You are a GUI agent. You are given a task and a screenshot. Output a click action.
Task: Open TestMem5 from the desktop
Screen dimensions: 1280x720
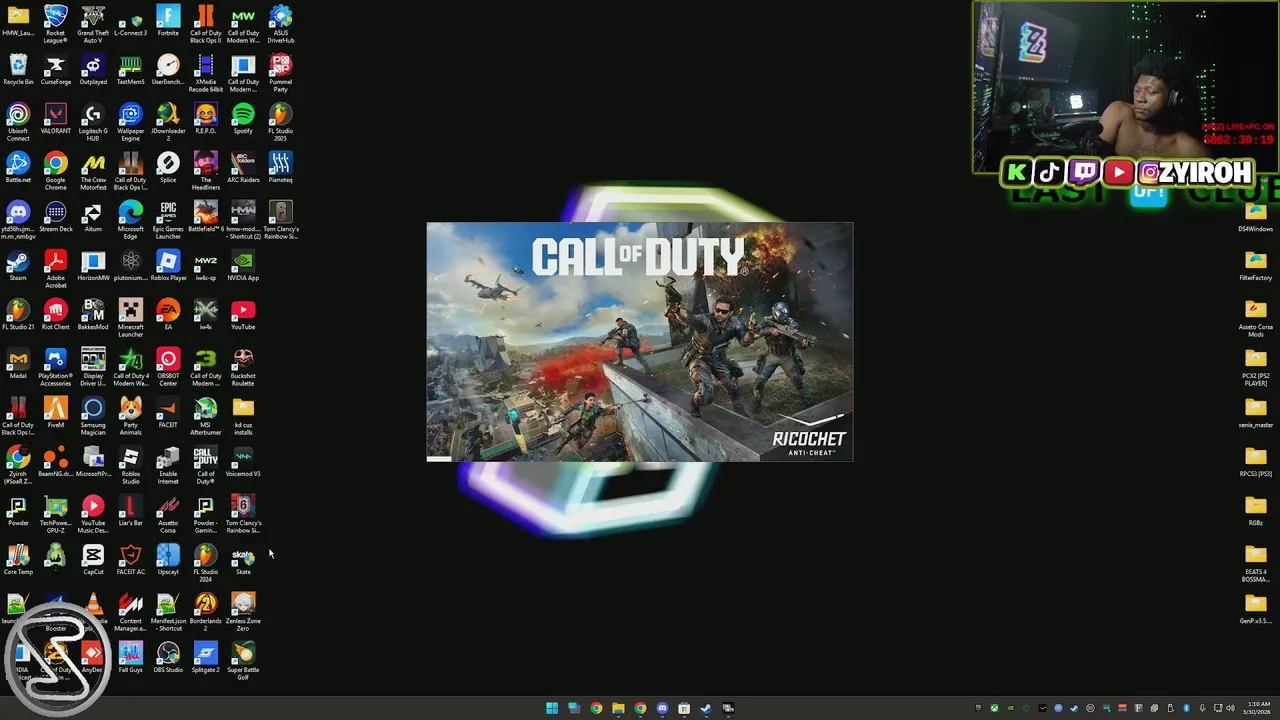coord(130,70)
